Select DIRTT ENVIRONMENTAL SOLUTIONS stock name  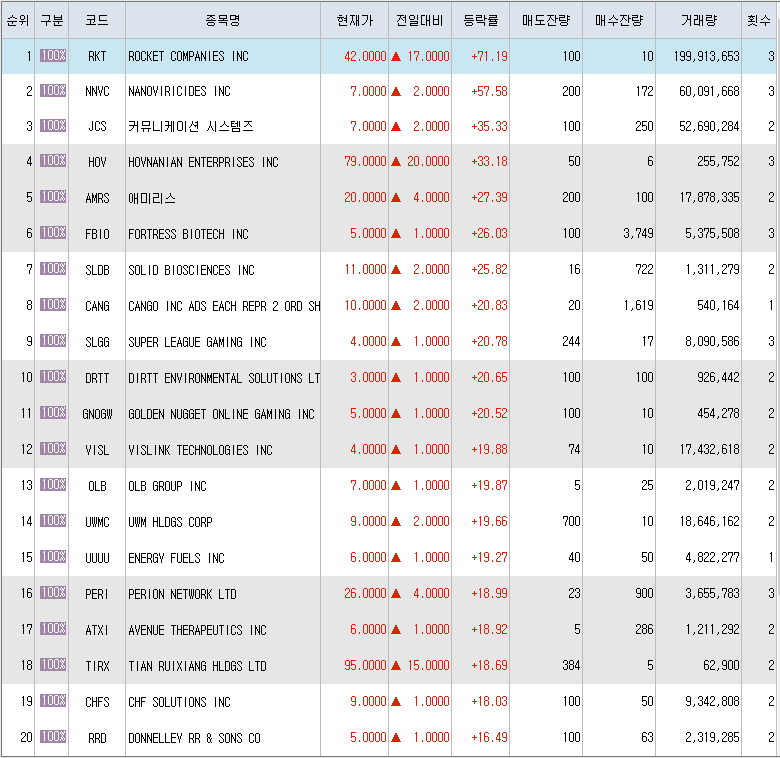tap(224, 378)
